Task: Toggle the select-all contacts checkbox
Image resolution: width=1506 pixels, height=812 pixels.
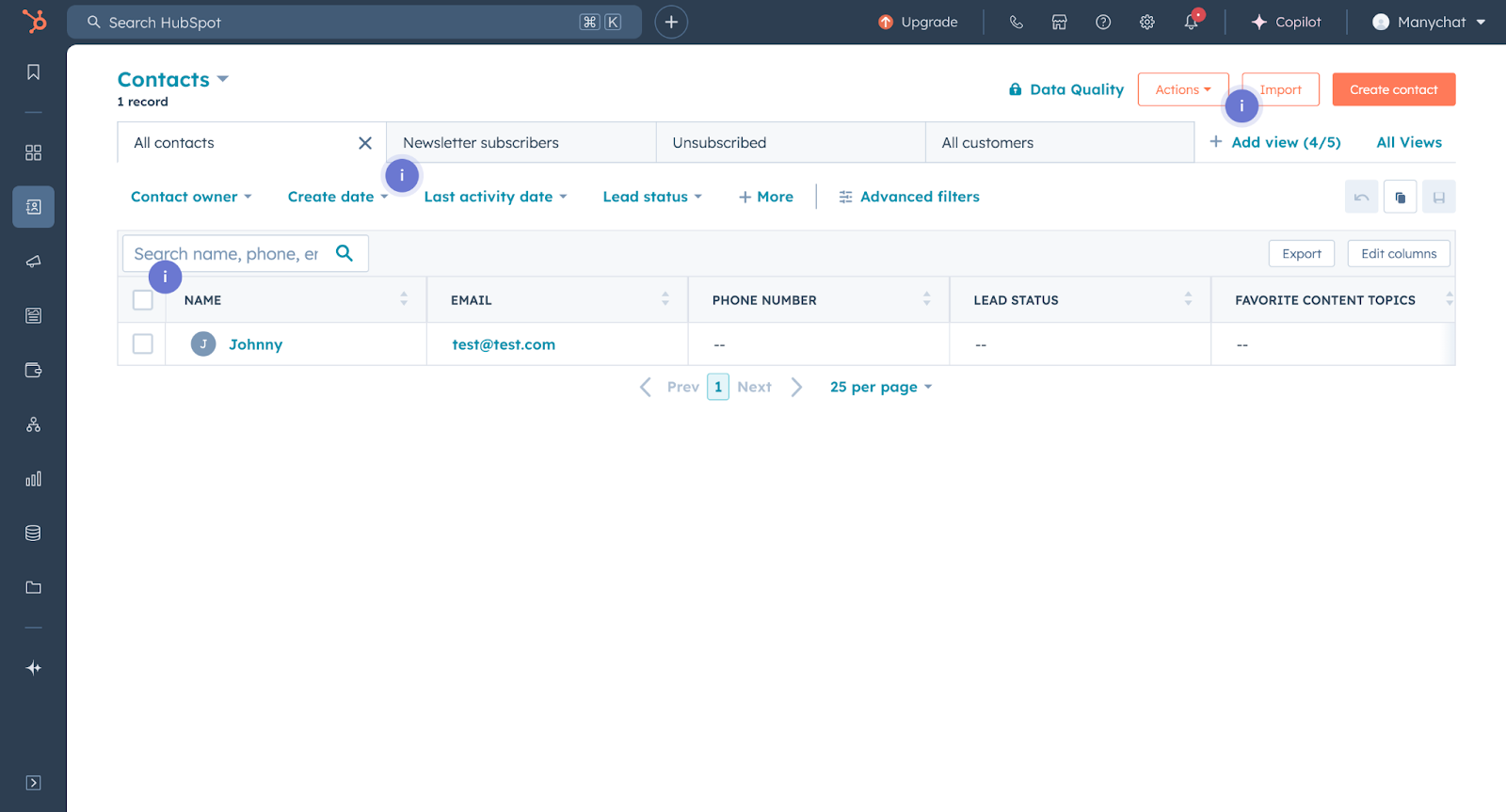Action: click(x=143, y=300)
